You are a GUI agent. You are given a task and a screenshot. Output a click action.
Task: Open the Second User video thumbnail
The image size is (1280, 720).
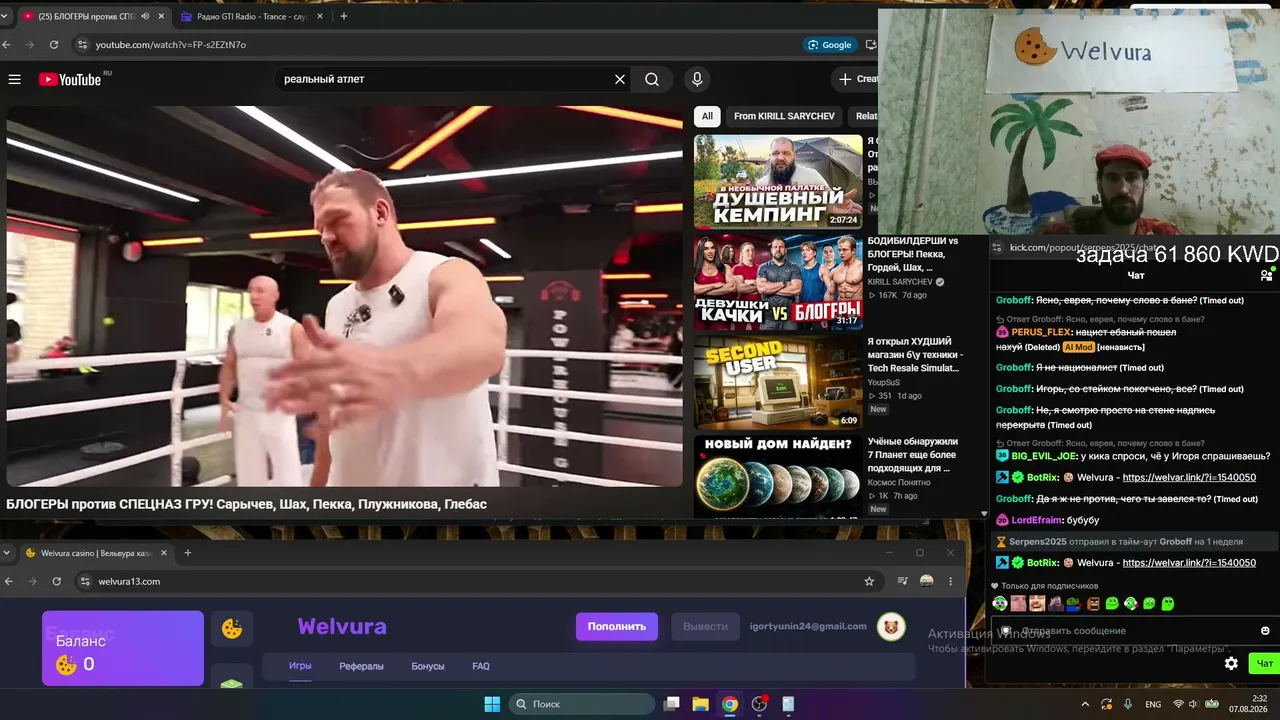(x=778, y=382)
